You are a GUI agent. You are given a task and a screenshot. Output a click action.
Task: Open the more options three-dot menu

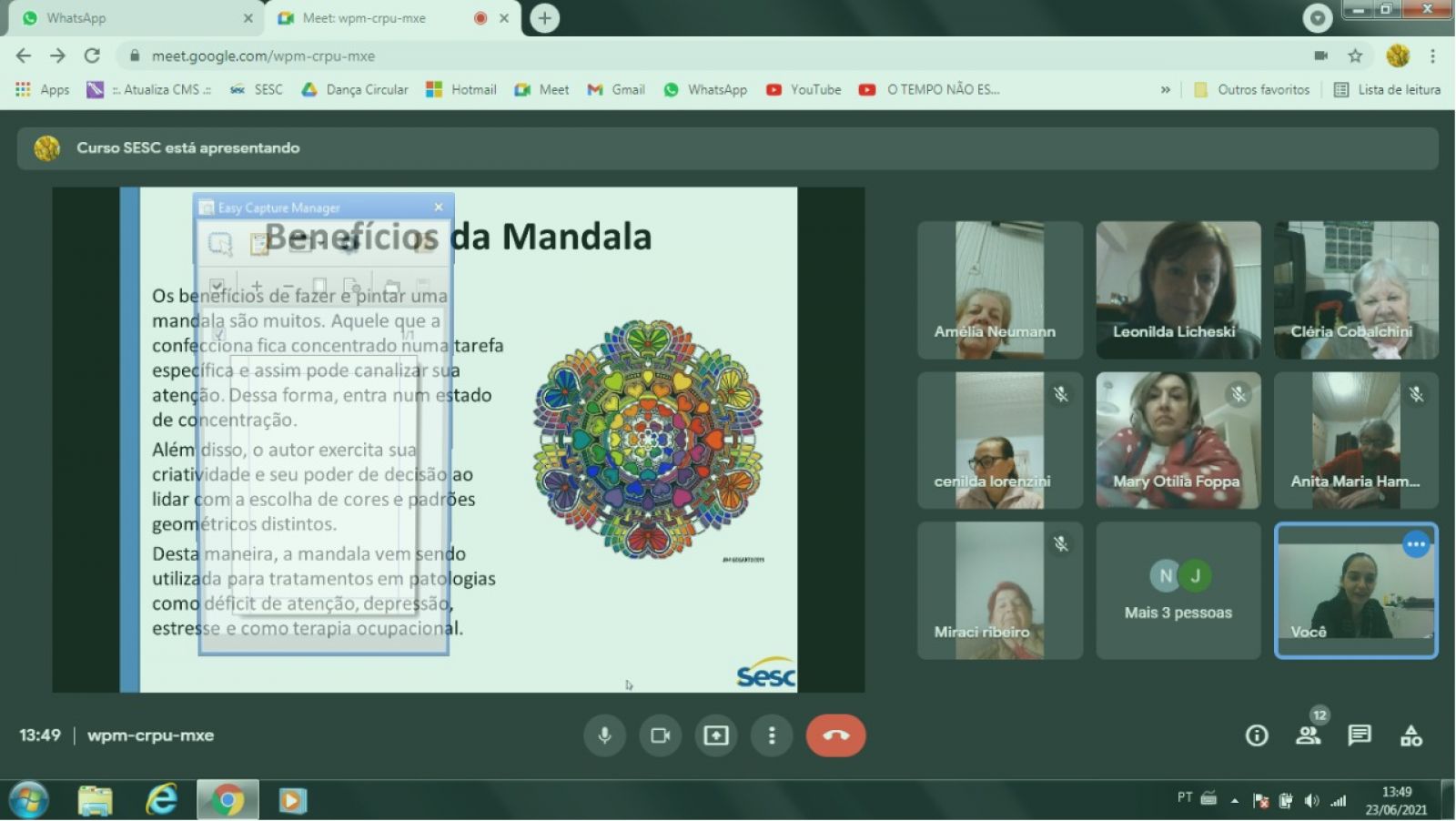point(772,735)
